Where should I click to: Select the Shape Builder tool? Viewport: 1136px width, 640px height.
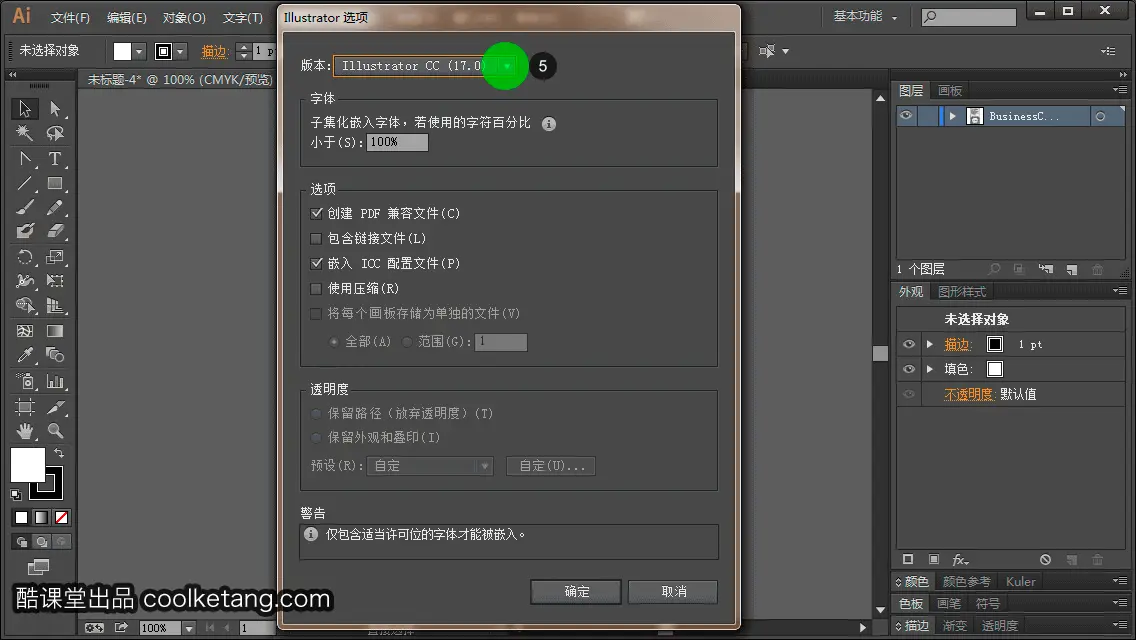point(25,306)
